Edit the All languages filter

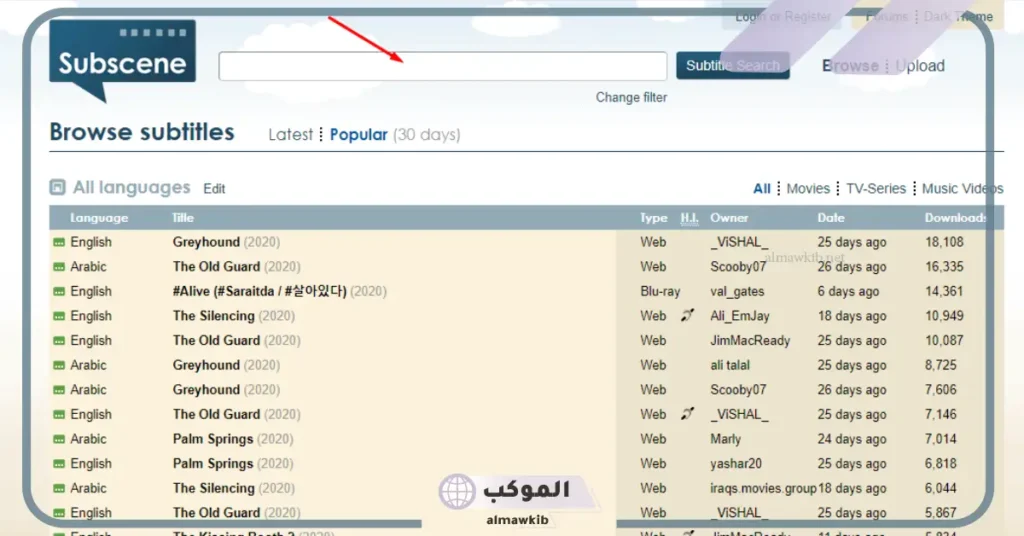(214, 189)
